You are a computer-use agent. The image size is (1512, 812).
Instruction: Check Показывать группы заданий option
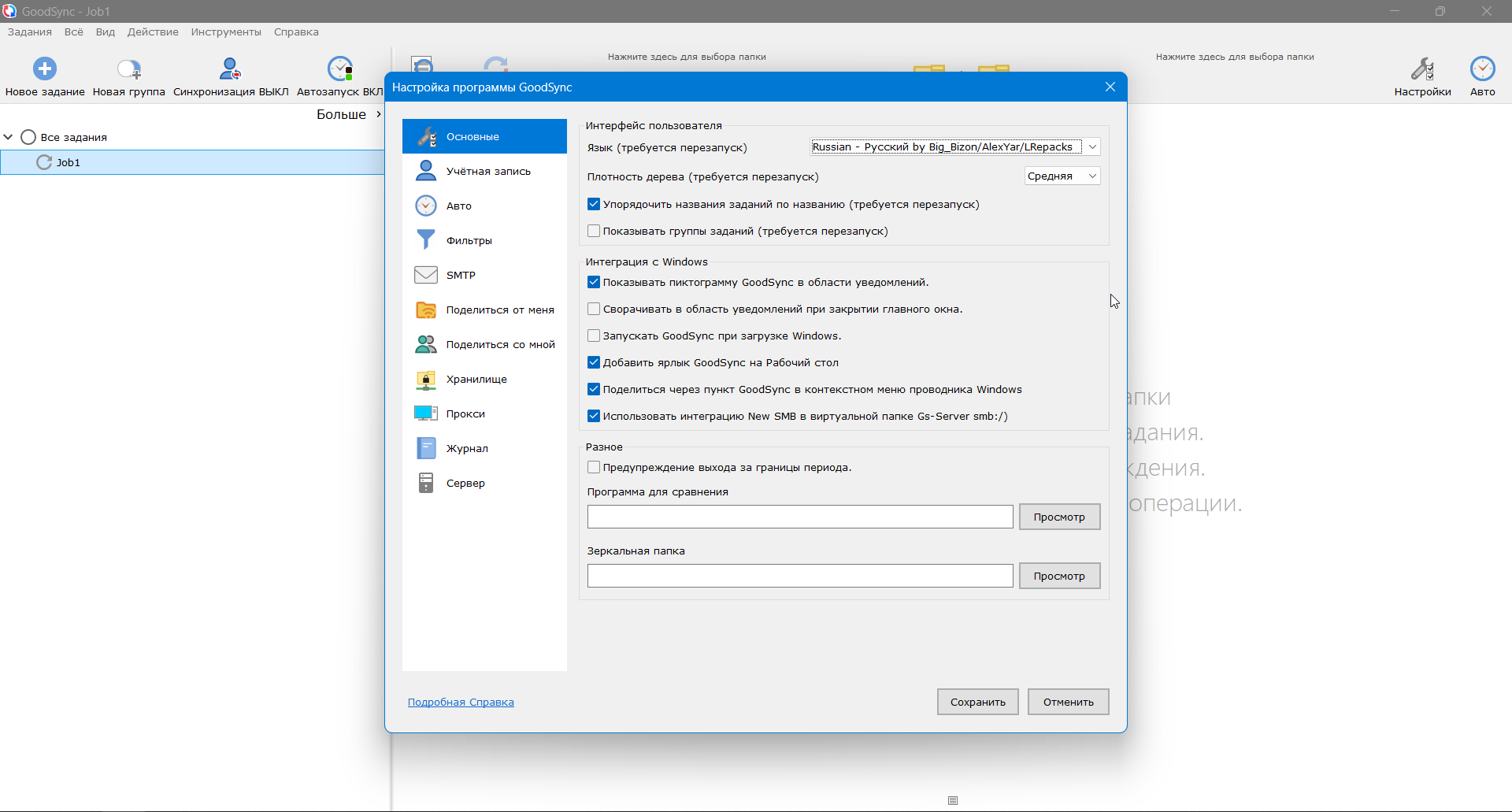coord(594,231)
